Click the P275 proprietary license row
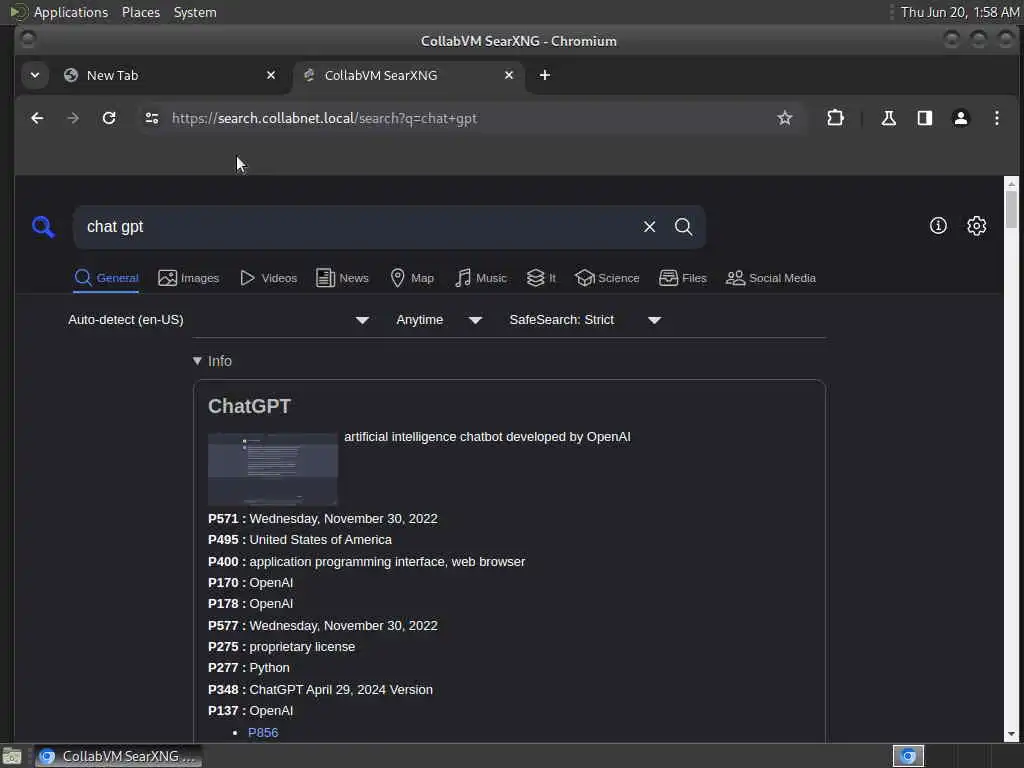This screenshot has height=768, width=1024. pyautogui.click(x=281, y=647)
